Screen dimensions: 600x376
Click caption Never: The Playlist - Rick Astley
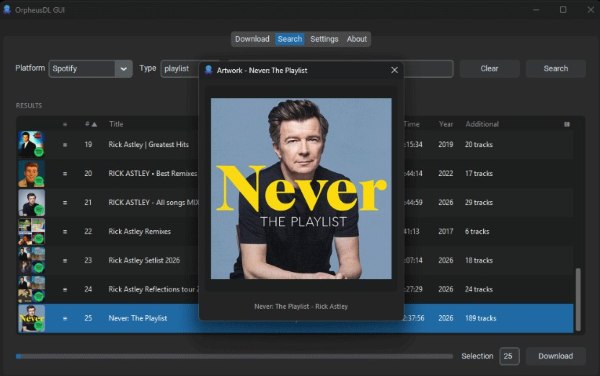click(301, 306)
